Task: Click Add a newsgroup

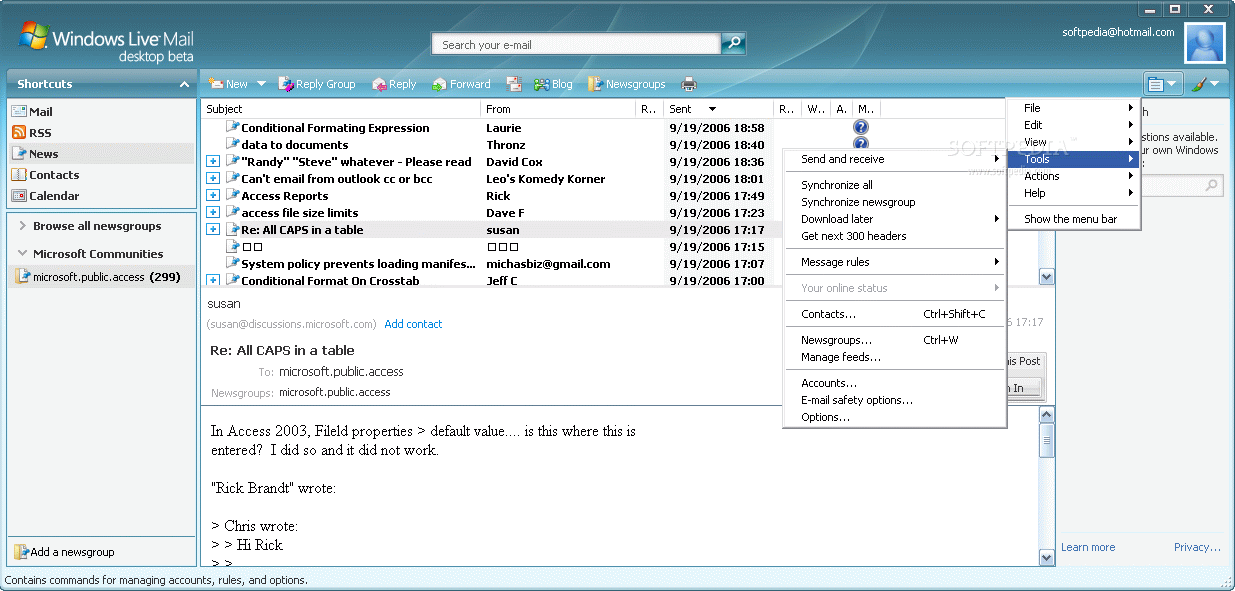Action: (x=65, y=552)
